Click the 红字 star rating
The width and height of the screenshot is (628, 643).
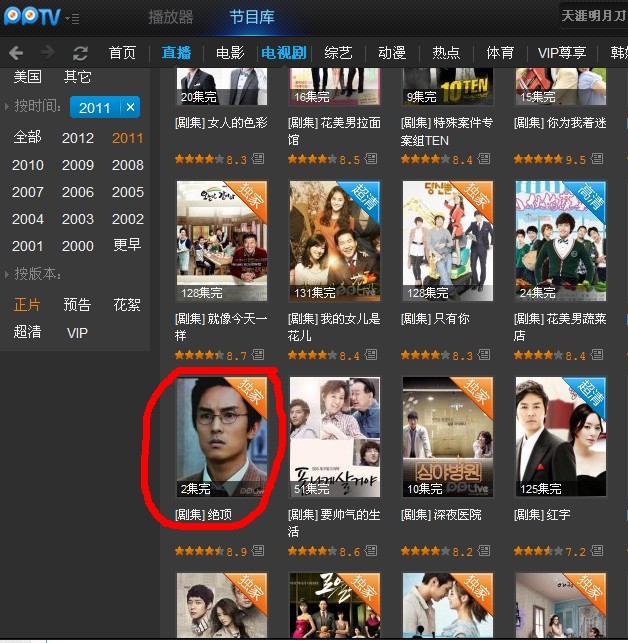click(x=538, y=551)
